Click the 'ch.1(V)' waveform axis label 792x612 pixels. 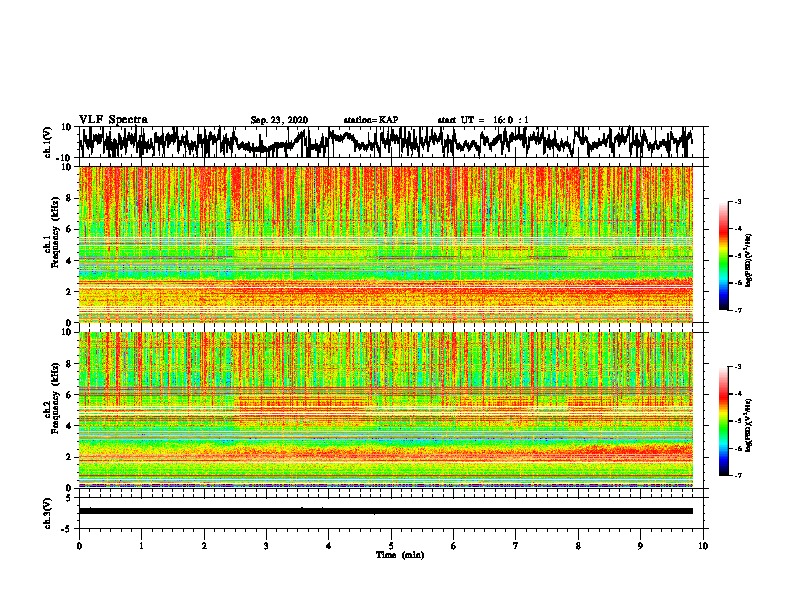coord(46,142)
